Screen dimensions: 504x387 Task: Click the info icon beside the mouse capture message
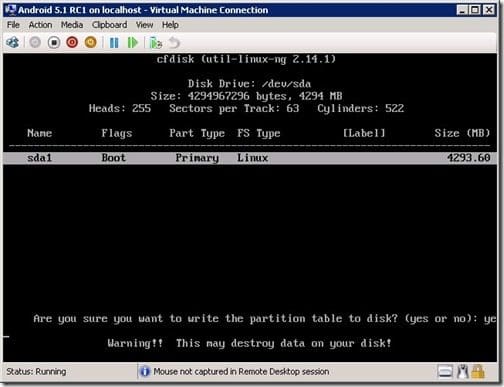pos(145,371)
